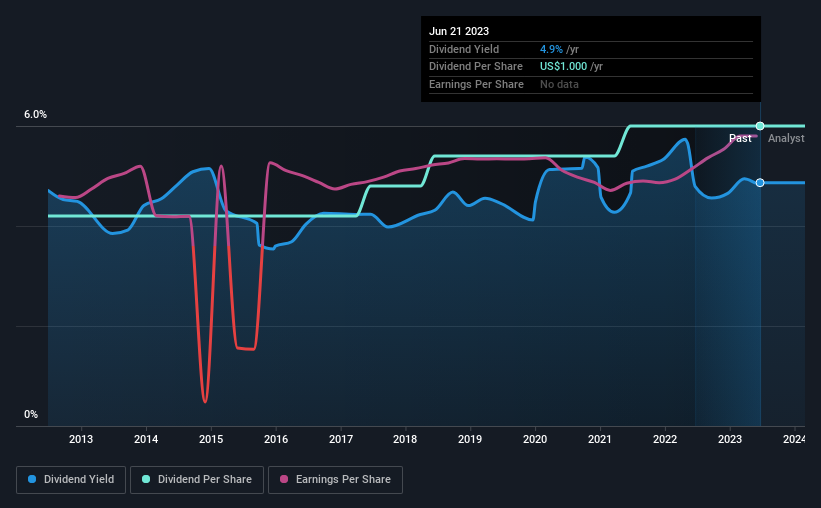The image size is (821, 508).
Task: Click the 2022 x-axis label
Action: (x=665, y=439)
